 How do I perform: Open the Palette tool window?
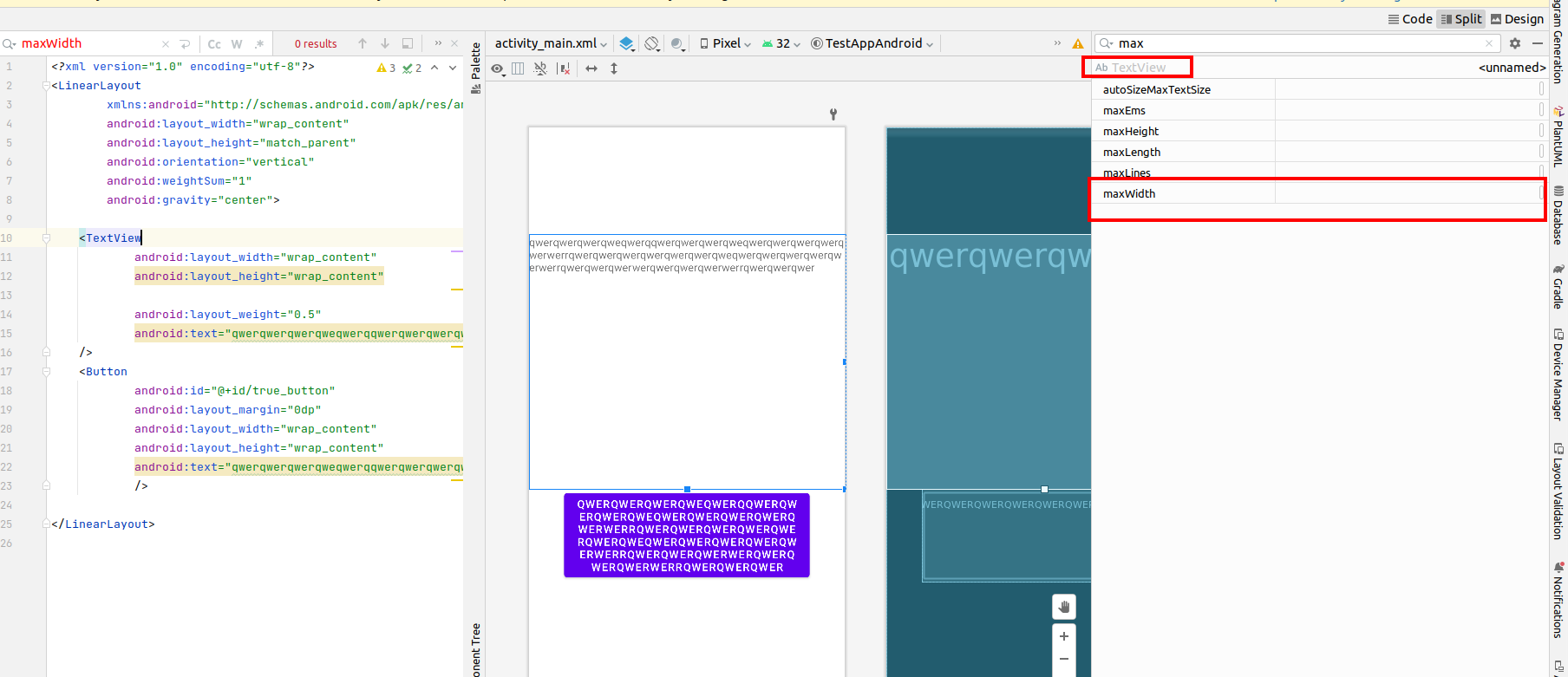click(x=475, y=68)
